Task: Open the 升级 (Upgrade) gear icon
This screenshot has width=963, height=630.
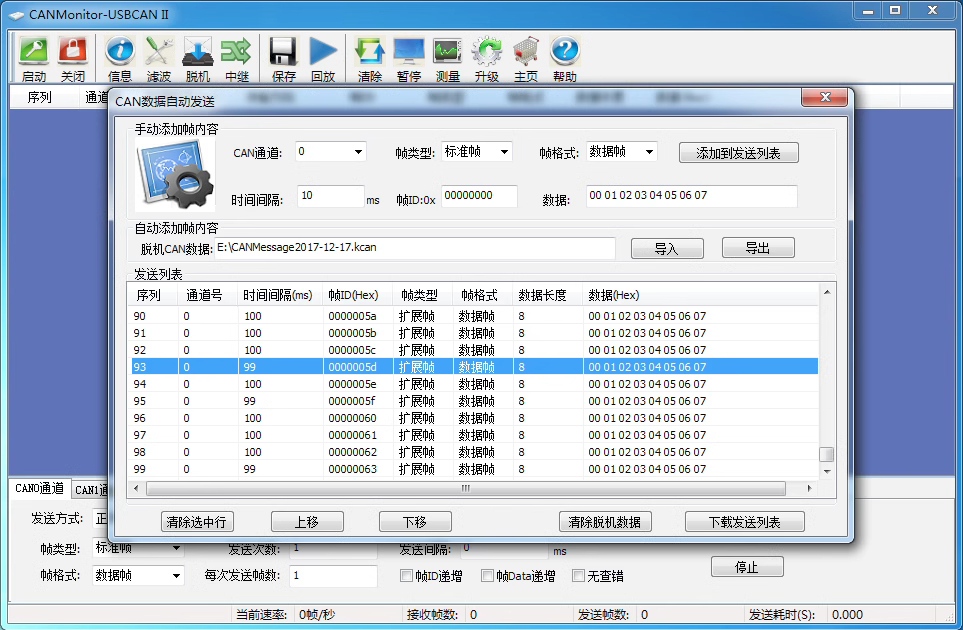Action: tap(487, 56)
